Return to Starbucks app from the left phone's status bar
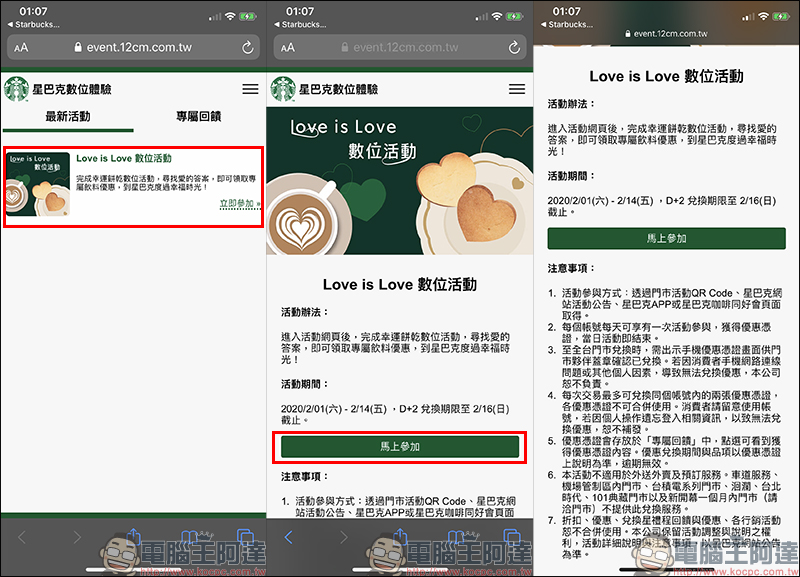 click(38, 24)
